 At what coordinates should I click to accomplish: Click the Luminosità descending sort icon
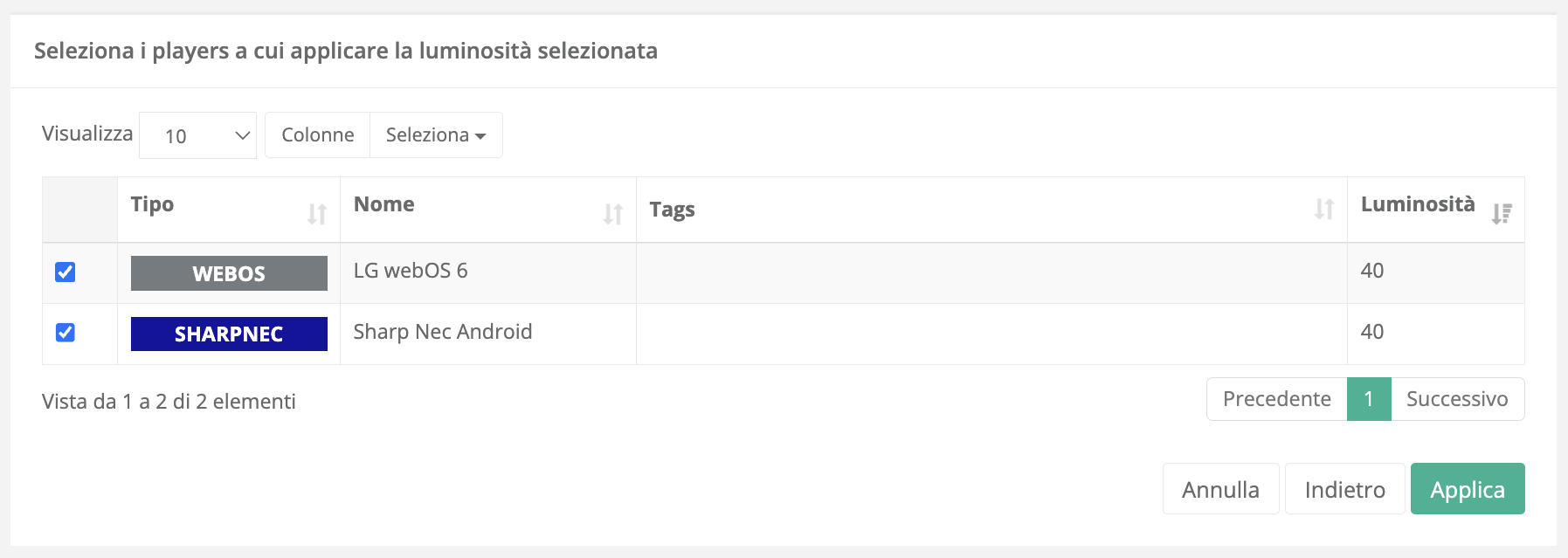tap(1502, 214)
